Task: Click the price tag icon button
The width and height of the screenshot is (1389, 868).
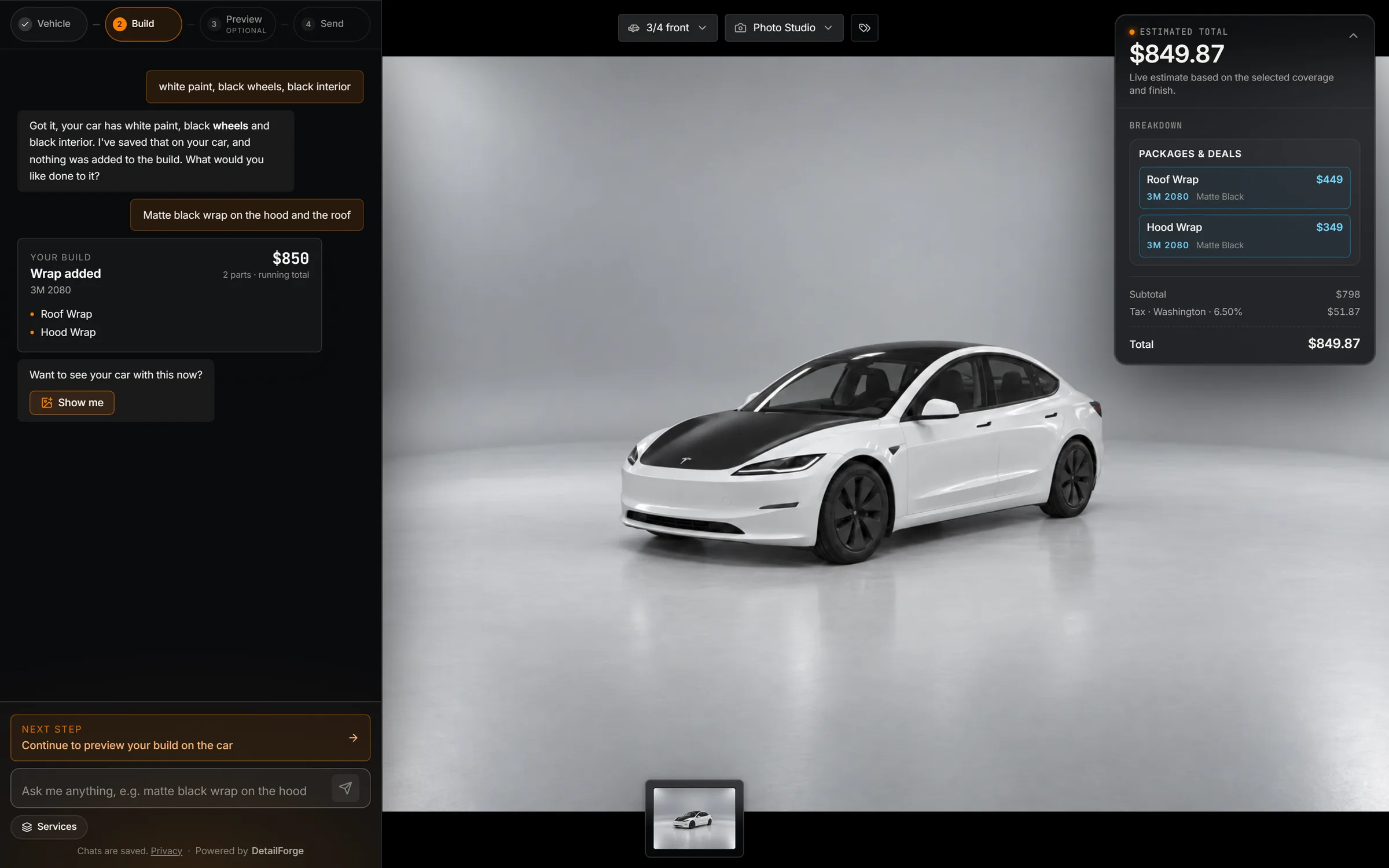Action: [x=864, y=28]
